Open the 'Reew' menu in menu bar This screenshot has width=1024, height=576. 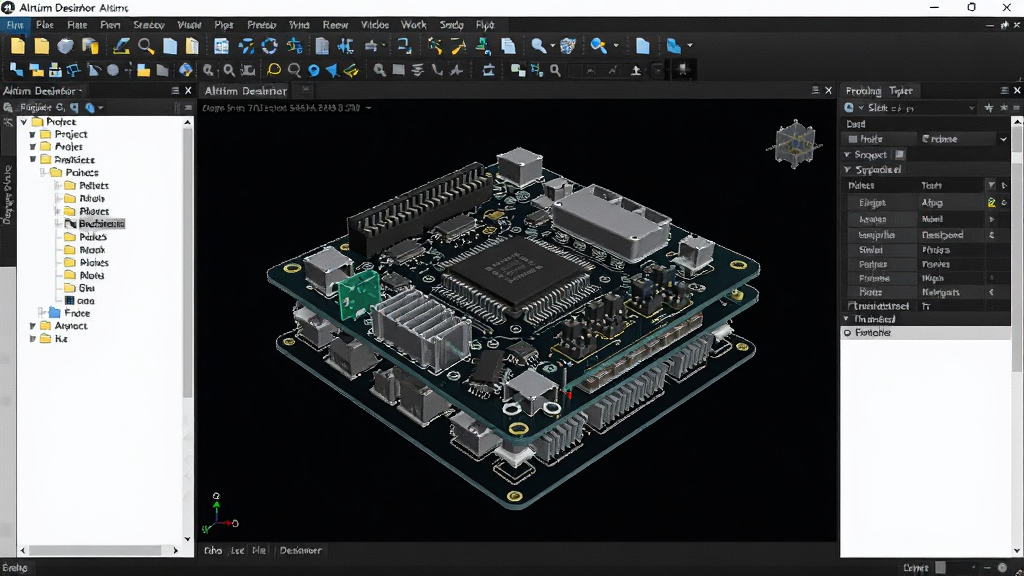tap(335, 25)
